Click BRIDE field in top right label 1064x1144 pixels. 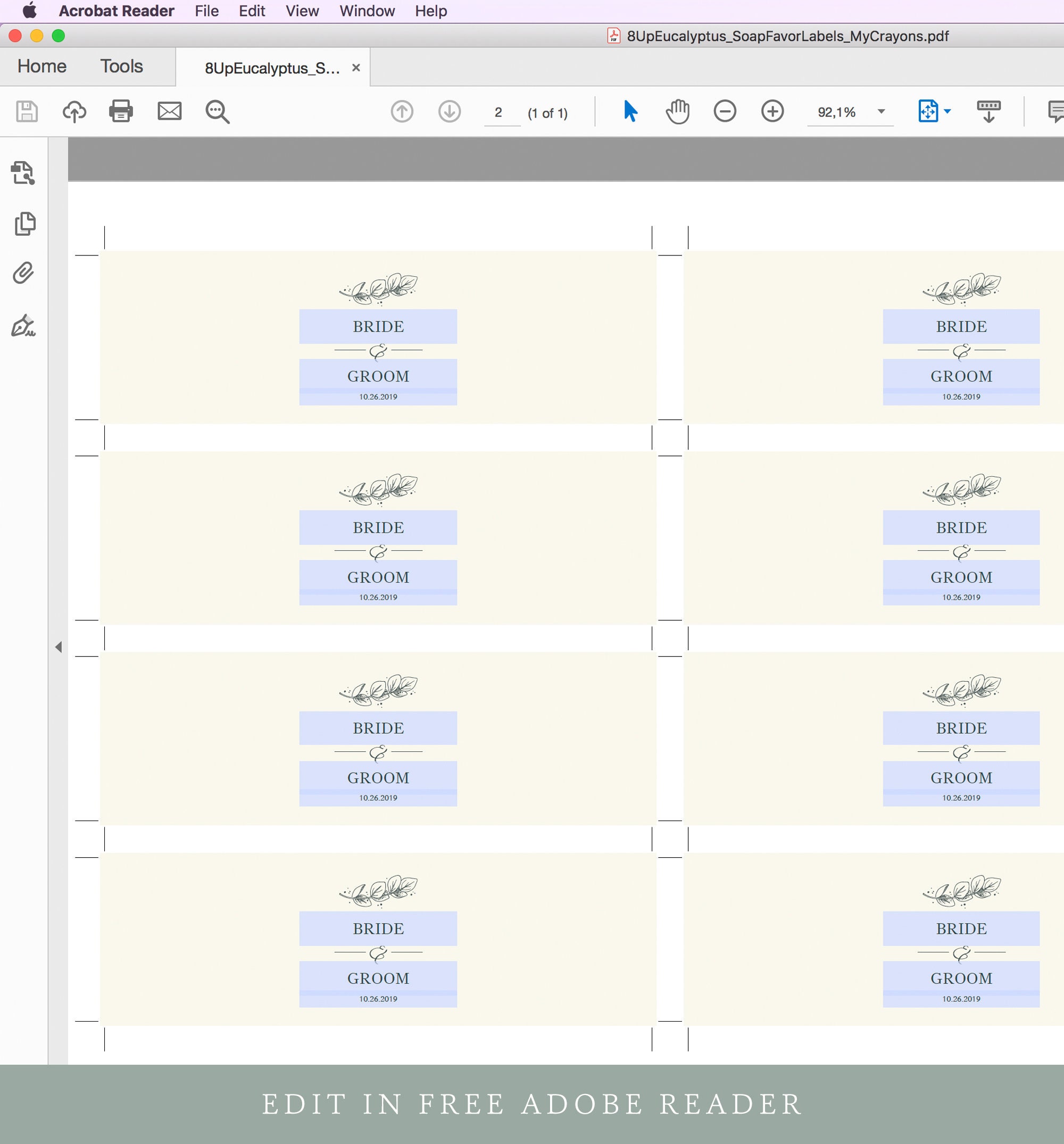pos(961,326)
